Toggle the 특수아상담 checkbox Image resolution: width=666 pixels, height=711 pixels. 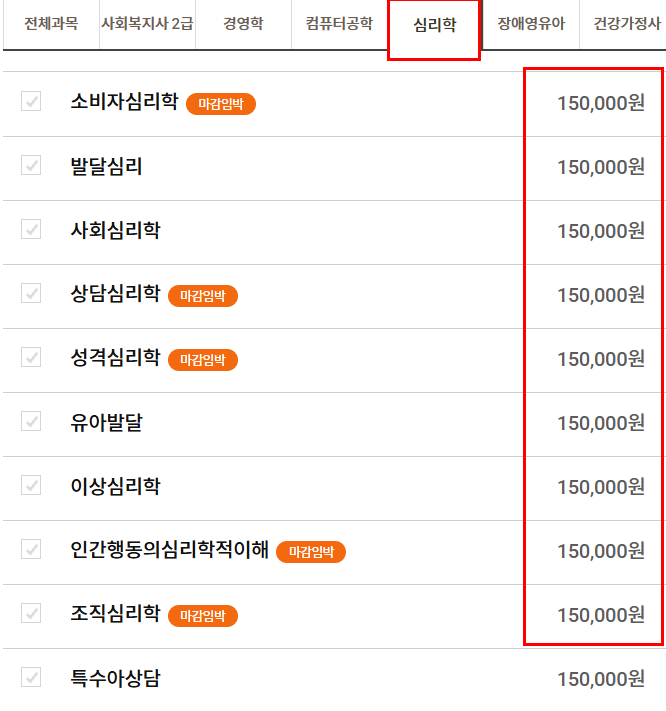(32, 677)
